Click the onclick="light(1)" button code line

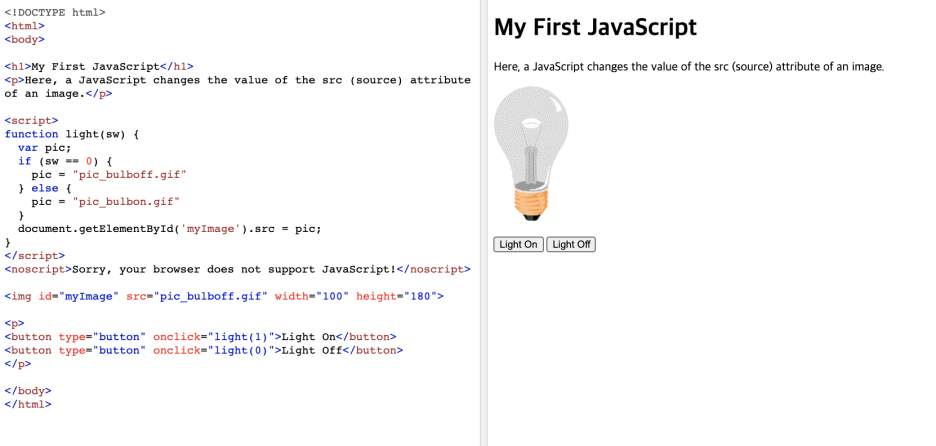(x=201, y=337)
